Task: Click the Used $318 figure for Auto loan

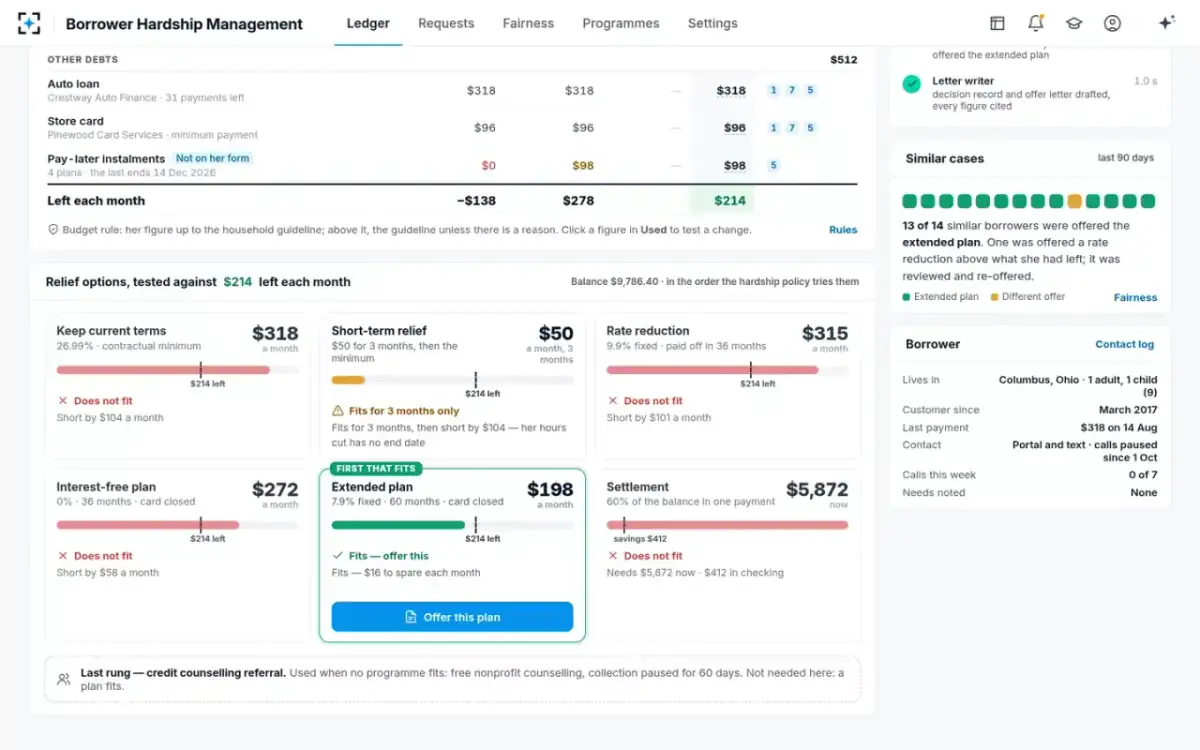Action: coord(731,91)
